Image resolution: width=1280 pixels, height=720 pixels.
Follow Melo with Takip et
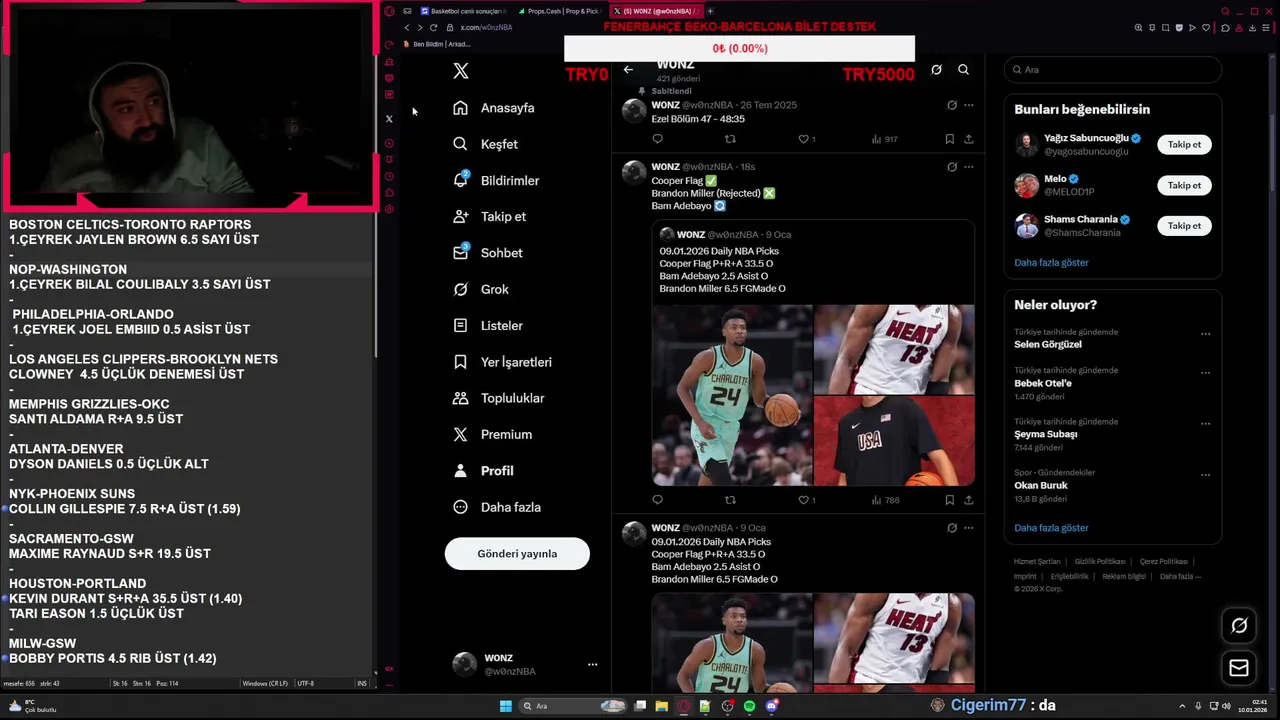pyautogui.click(x=1184, y=185)
